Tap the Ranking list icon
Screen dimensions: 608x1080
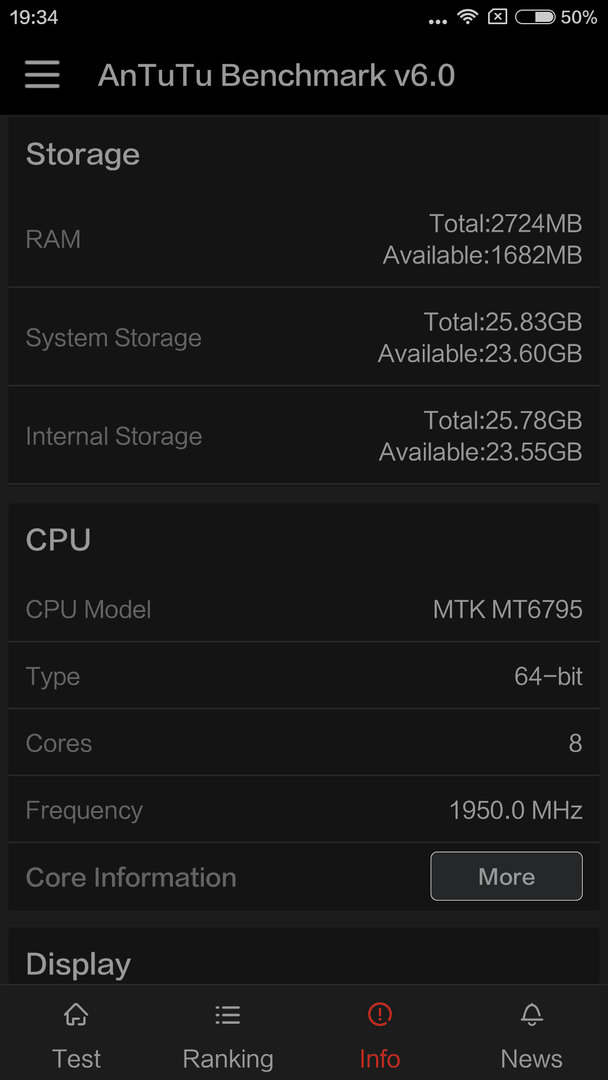coord(227,1014)
